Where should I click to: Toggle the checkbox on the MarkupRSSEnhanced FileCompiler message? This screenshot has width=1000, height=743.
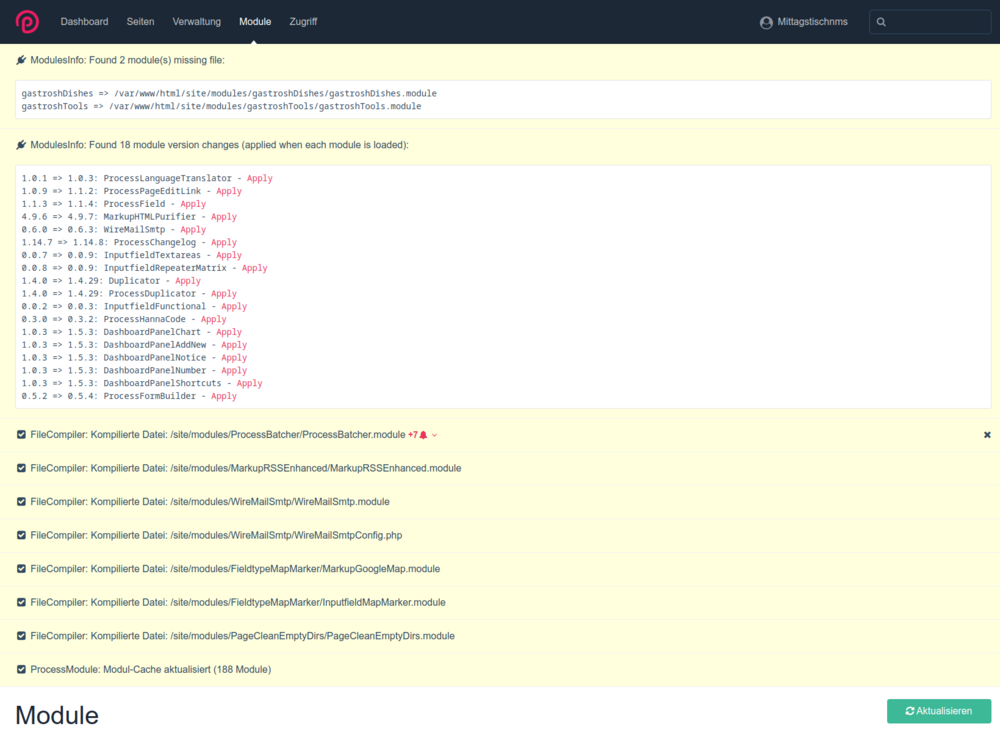21,468
